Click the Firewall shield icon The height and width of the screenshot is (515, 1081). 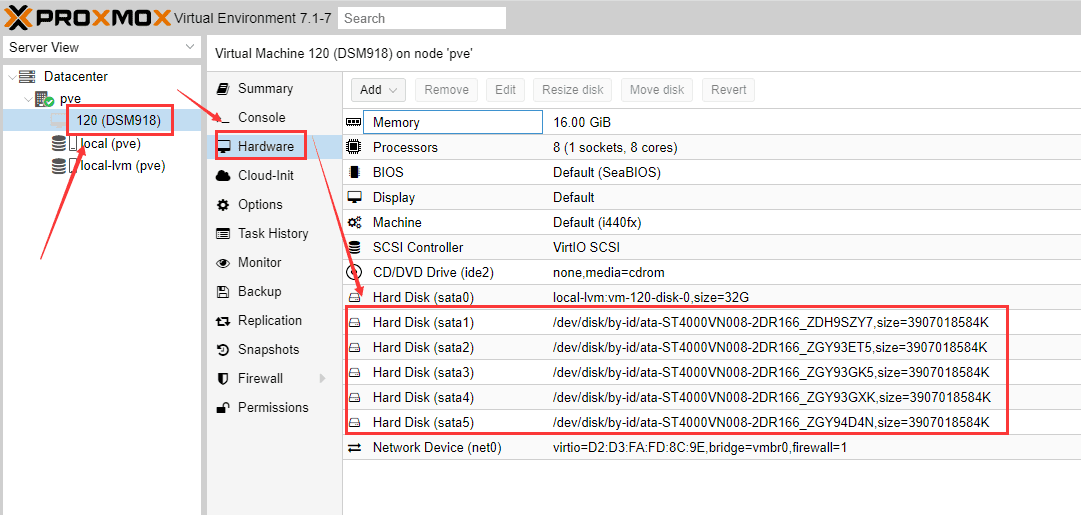click(x=223, y=378)
